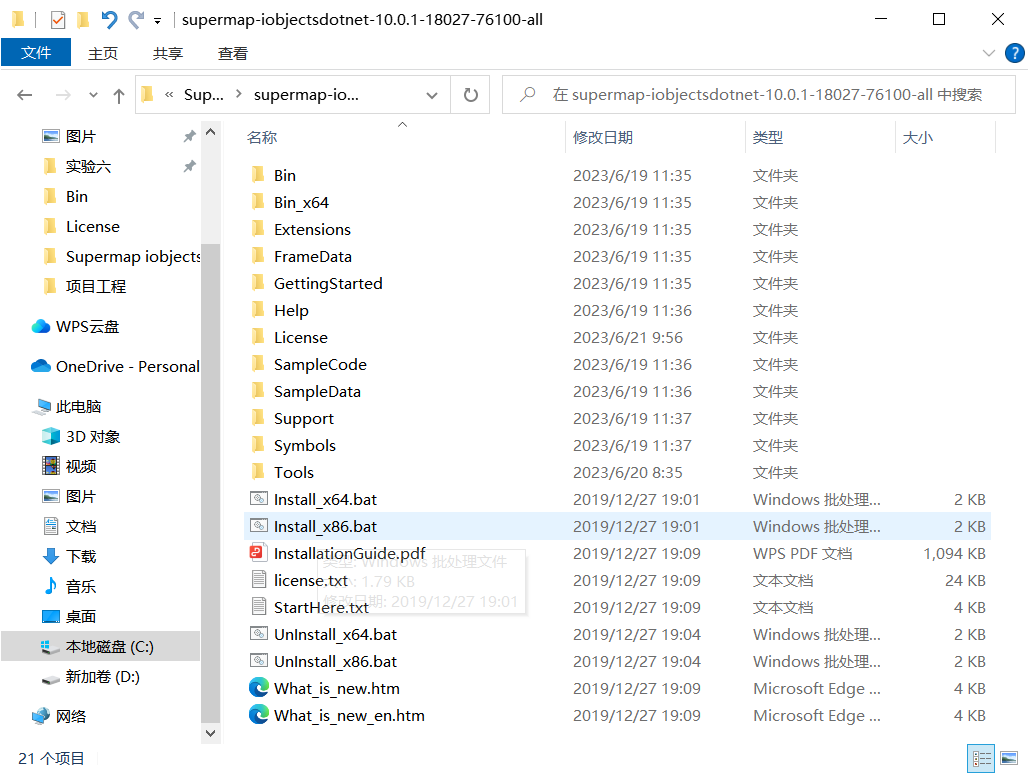
Task: Select the Bin_x64 folder
Action: (x=301, y=202)
